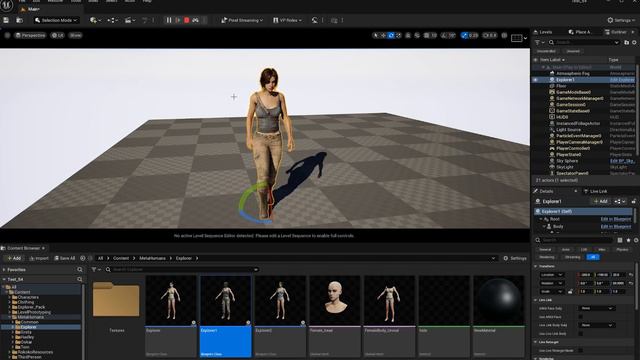Viewport: 640px width, 360px height.
Task: Toggle surface snapping icon in viewport
Action: pos(417,36)
